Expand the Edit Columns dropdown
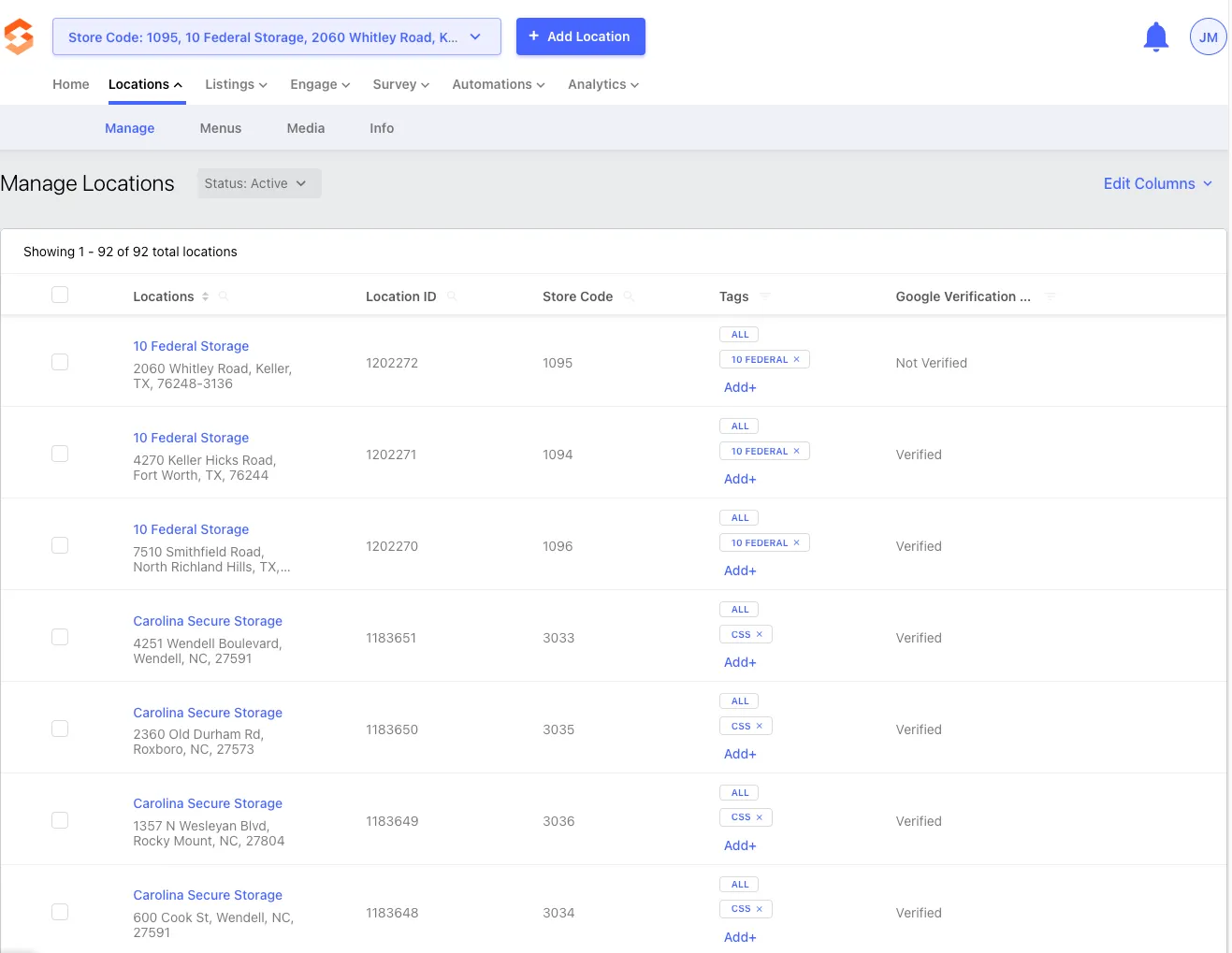The height and width of the screenshot is (953, 1232). (x=1158, y=183)
